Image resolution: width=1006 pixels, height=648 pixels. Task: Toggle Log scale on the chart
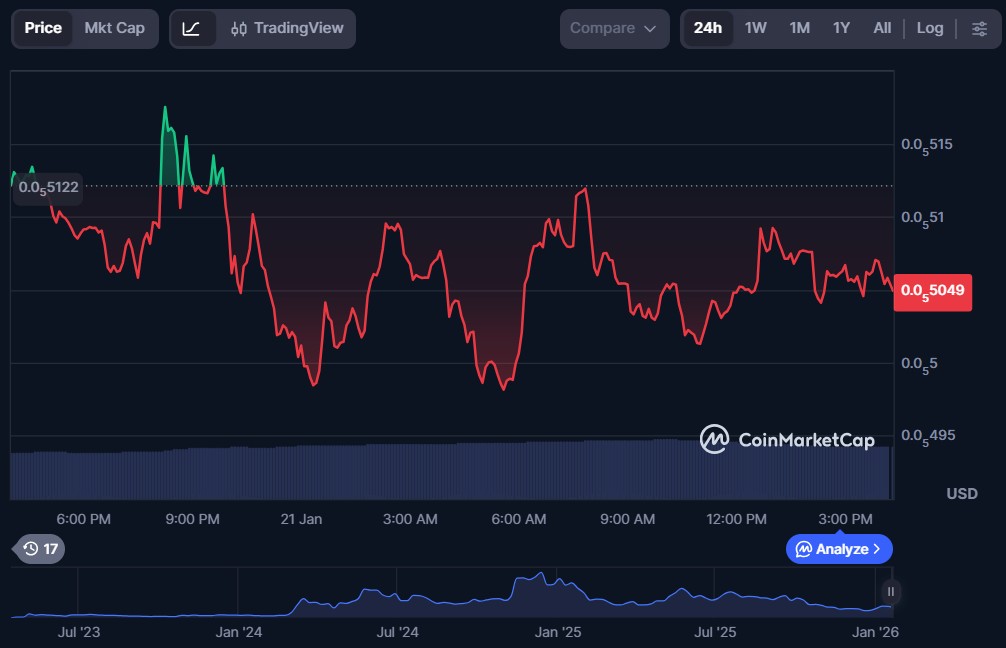pos(929,29)
